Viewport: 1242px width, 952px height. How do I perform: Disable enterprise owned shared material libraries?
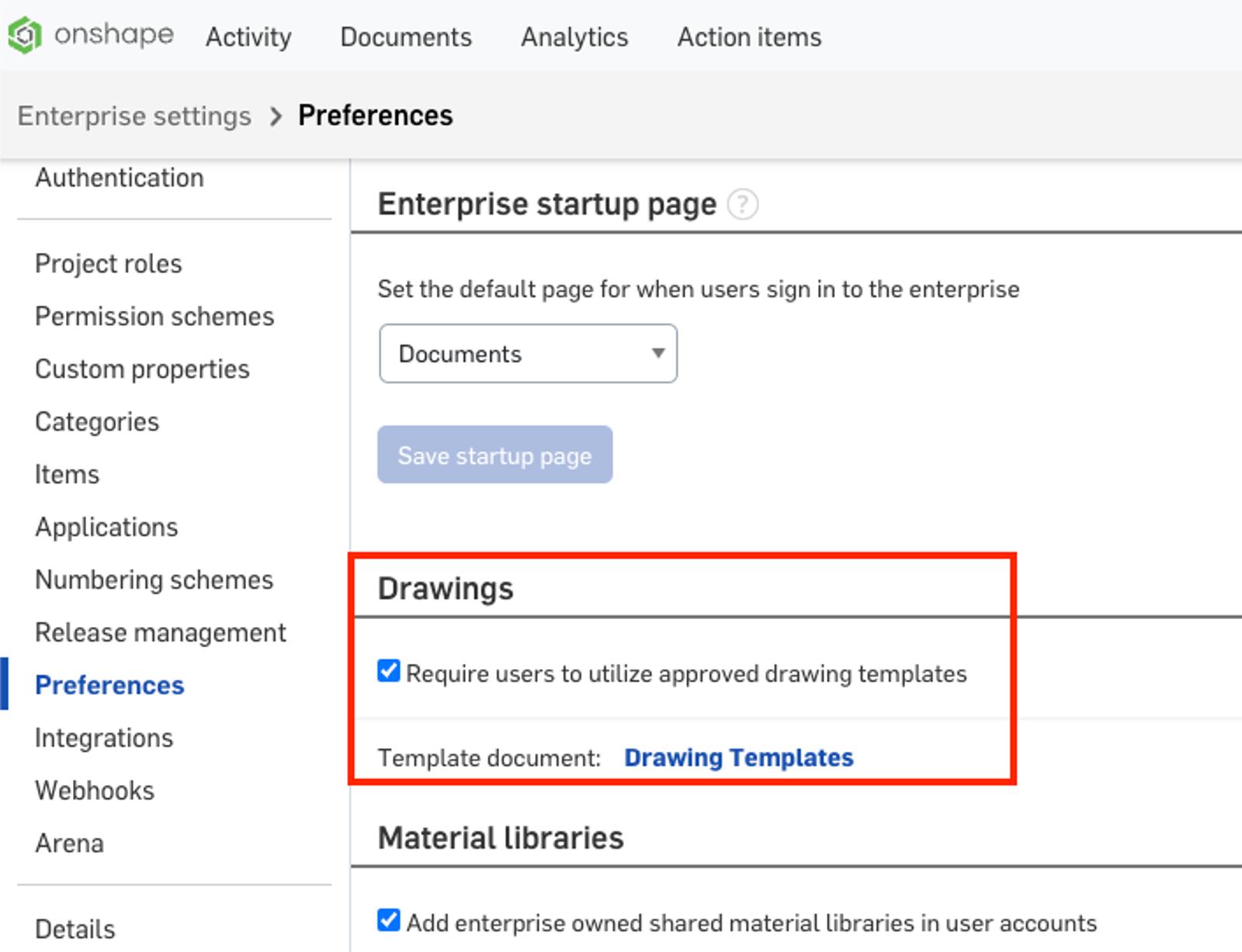[388, 921]
